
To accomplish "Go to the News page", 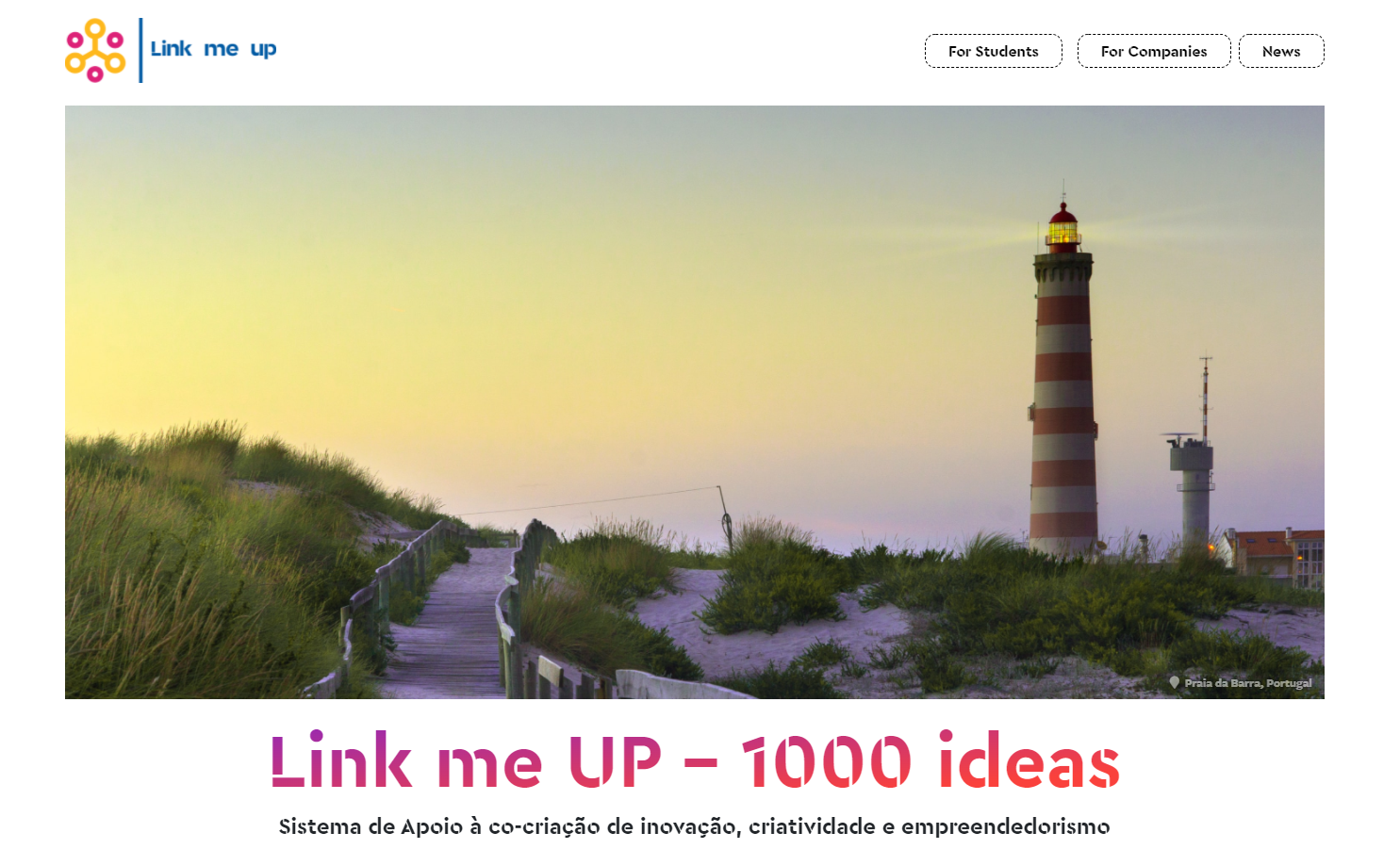I will (x=1281, y=51).
